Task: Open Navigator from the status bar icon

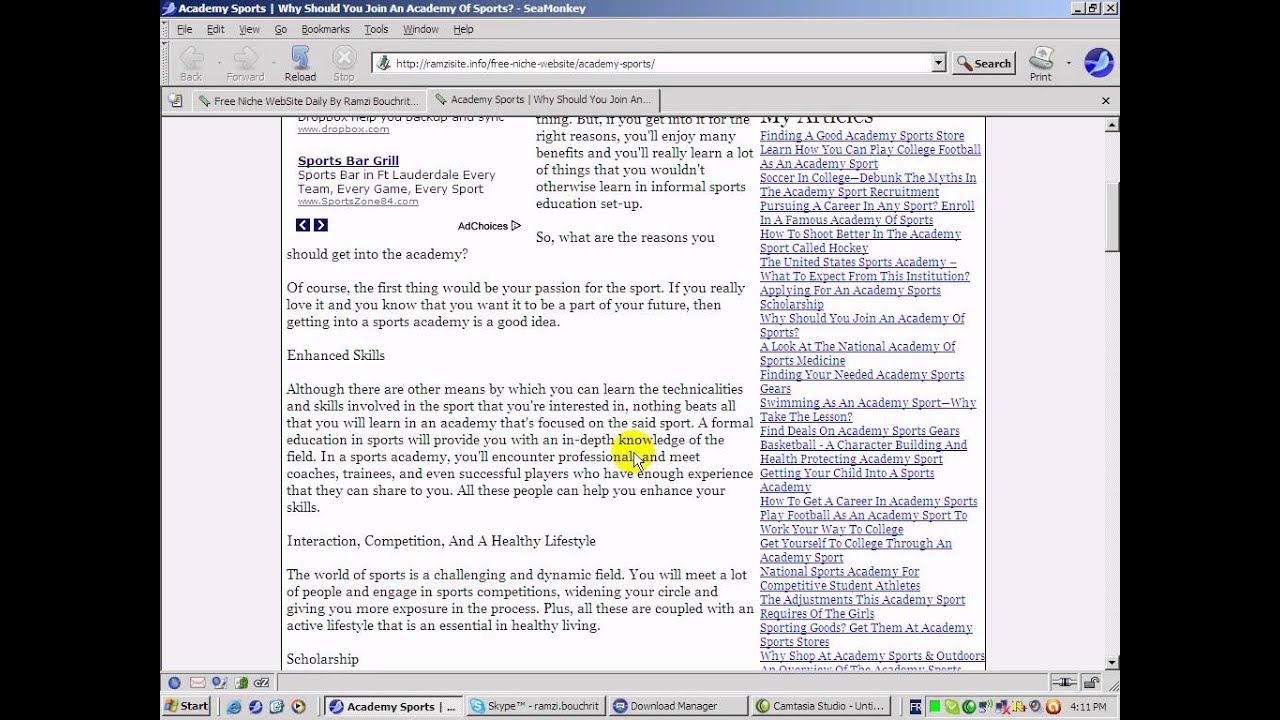Action: click(174, 683)
